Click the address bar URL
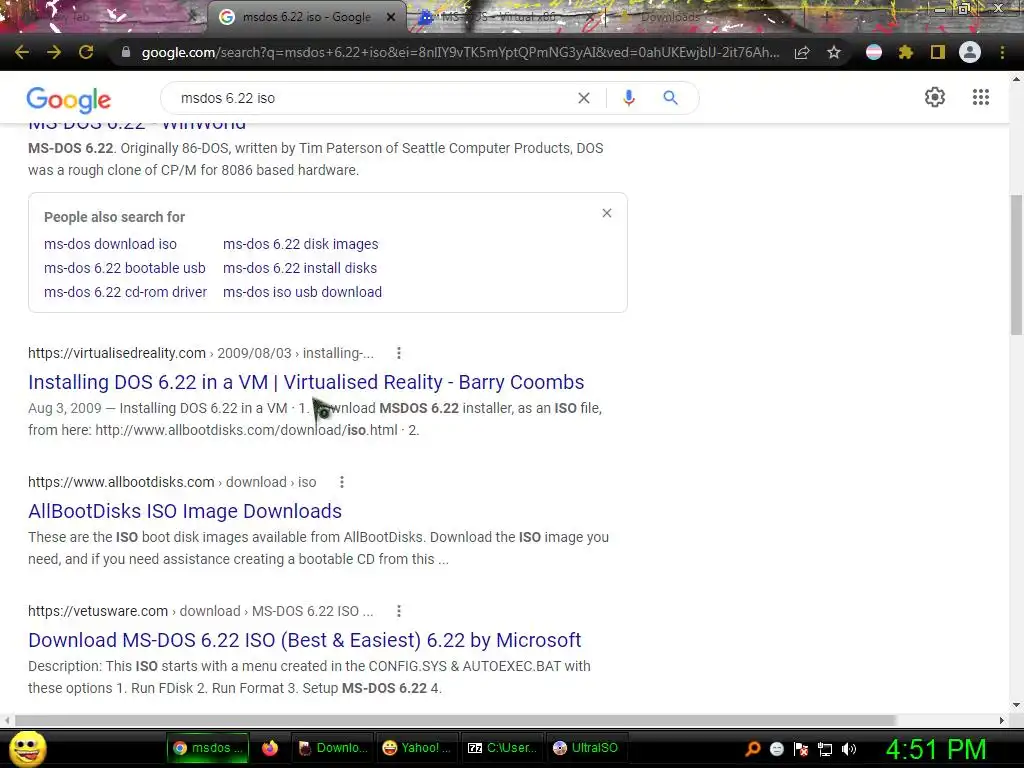 point(460,52)
